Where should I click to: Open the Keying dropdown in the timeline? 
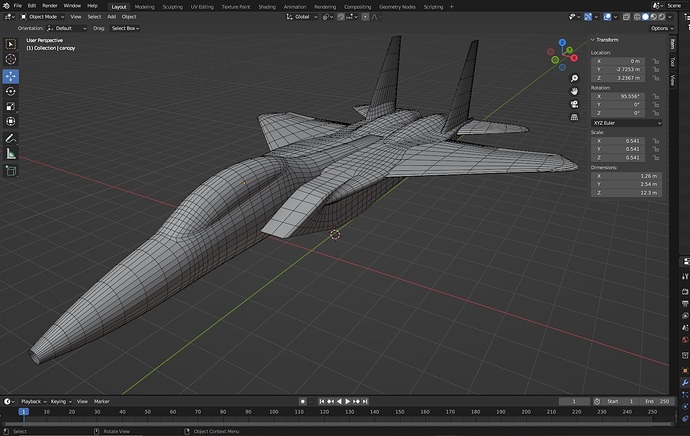61,401
